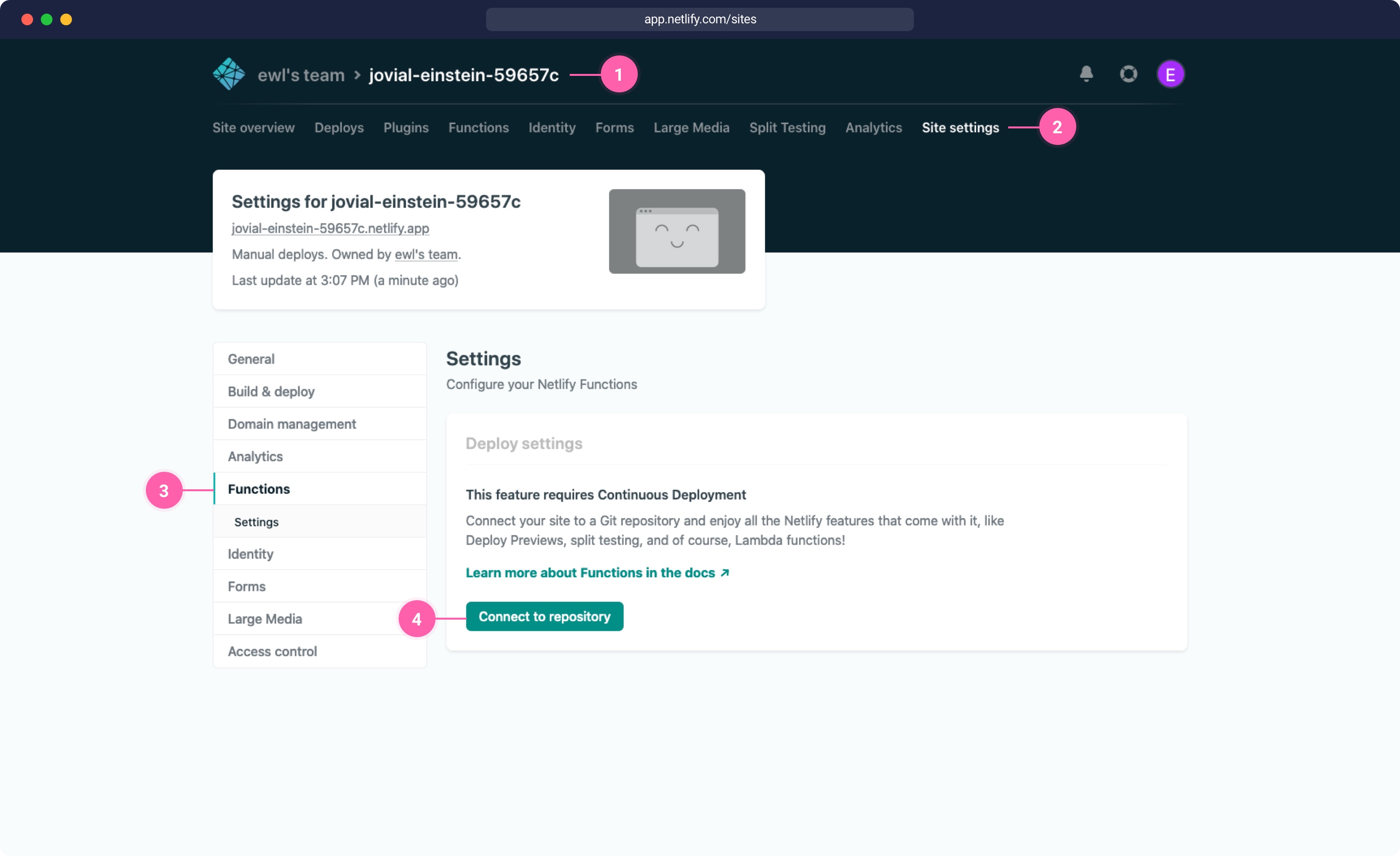Viewport: 1400px width, 856px height.
Task: Click the external link arrow after docs
Action: 724,573
